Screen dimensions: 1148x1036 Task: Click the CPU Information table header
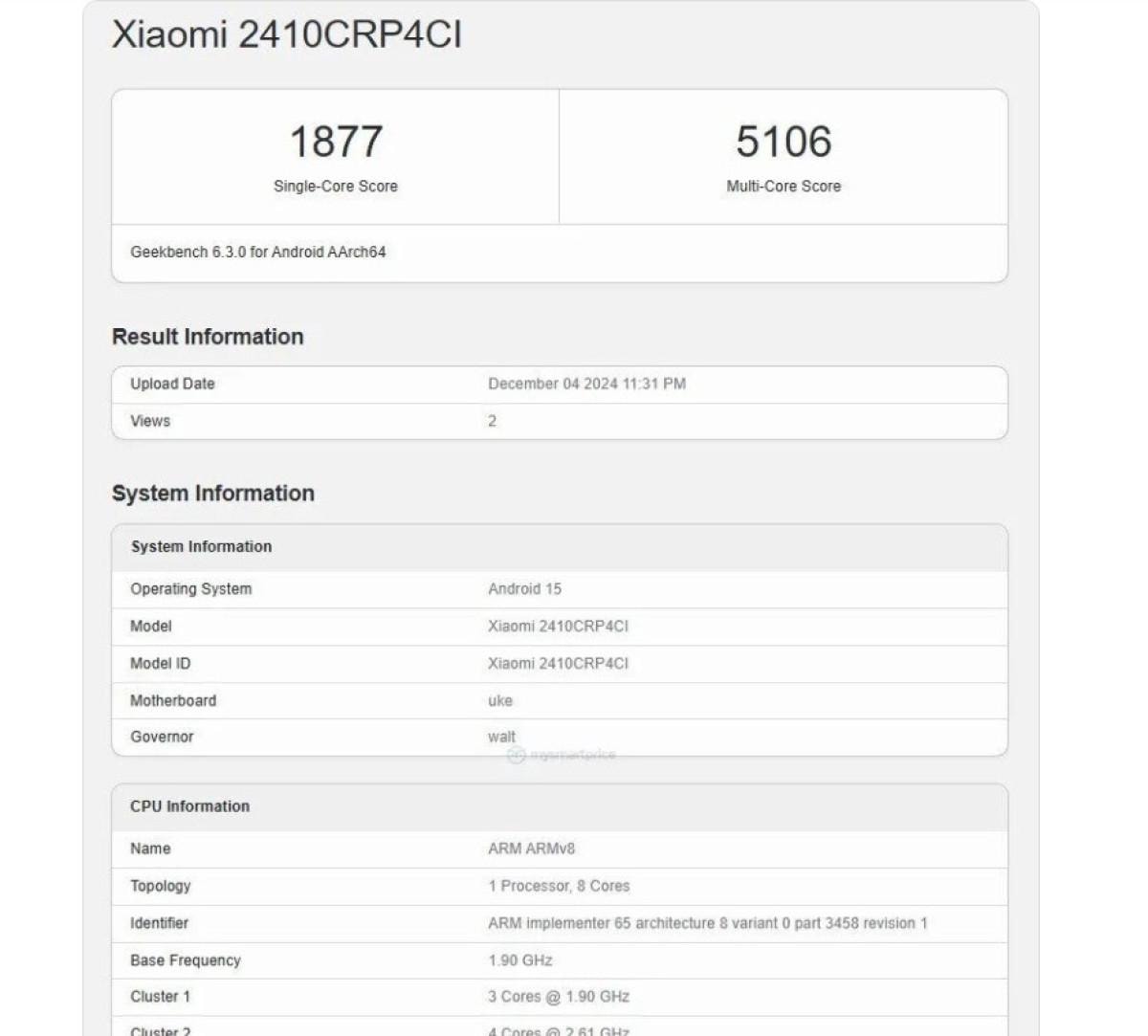click(189, 806)
